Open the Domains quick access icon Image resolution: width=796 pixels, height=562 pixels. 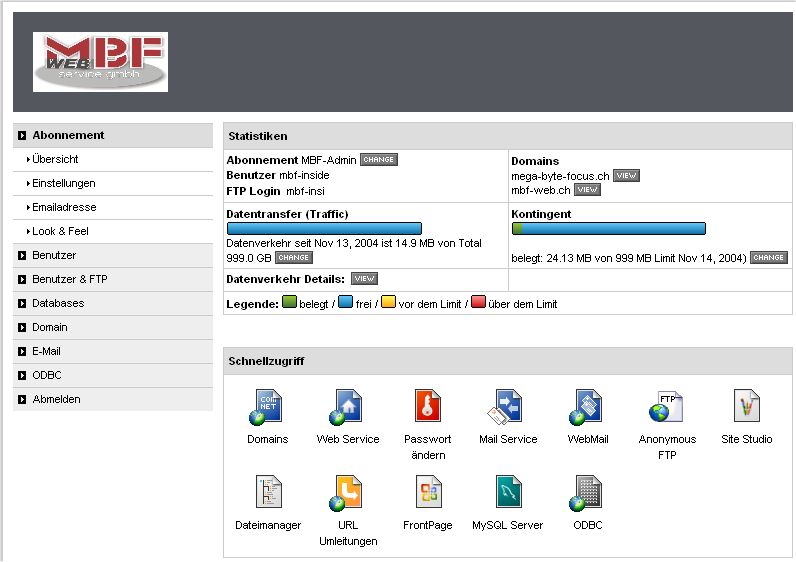click(267, 407)
